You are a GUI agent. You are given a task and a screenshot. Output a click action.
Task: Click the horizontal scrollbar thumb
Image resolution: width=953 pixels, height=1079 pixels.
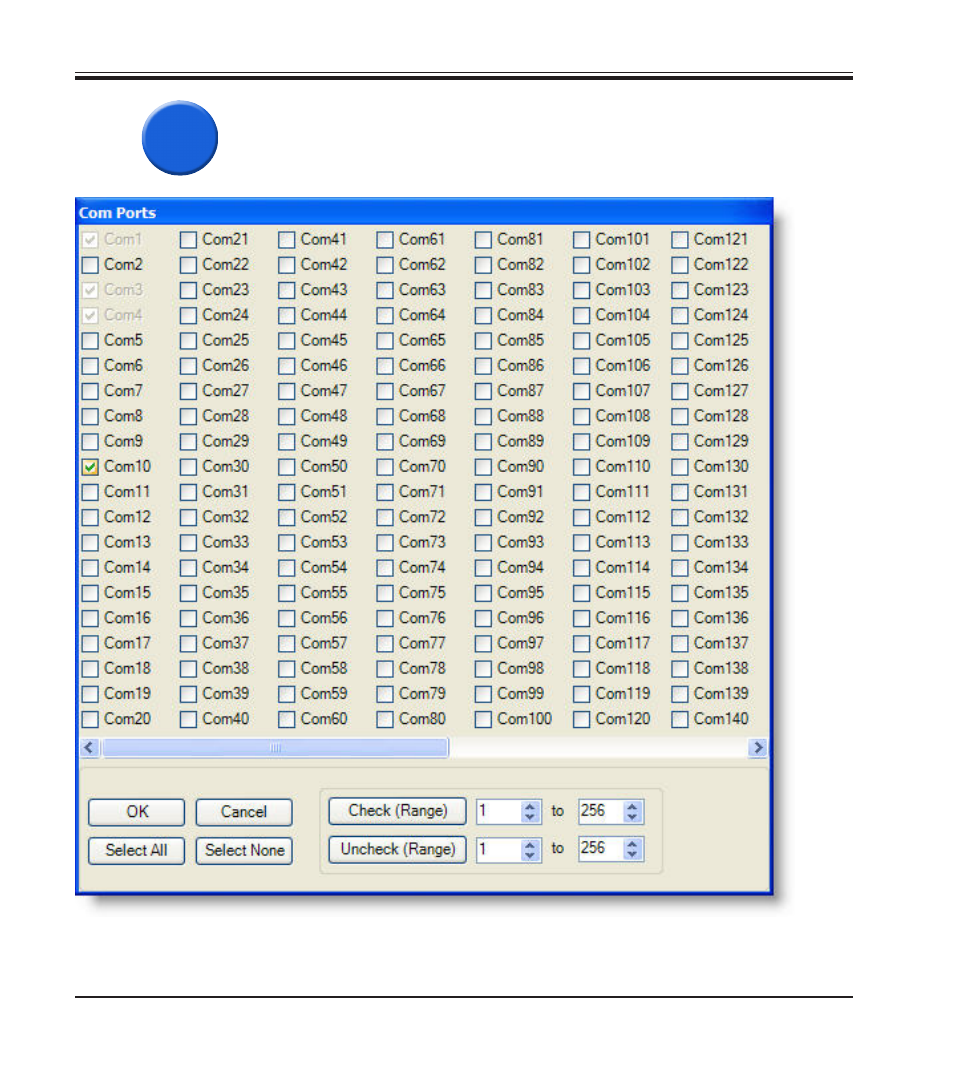coord(275,747)
